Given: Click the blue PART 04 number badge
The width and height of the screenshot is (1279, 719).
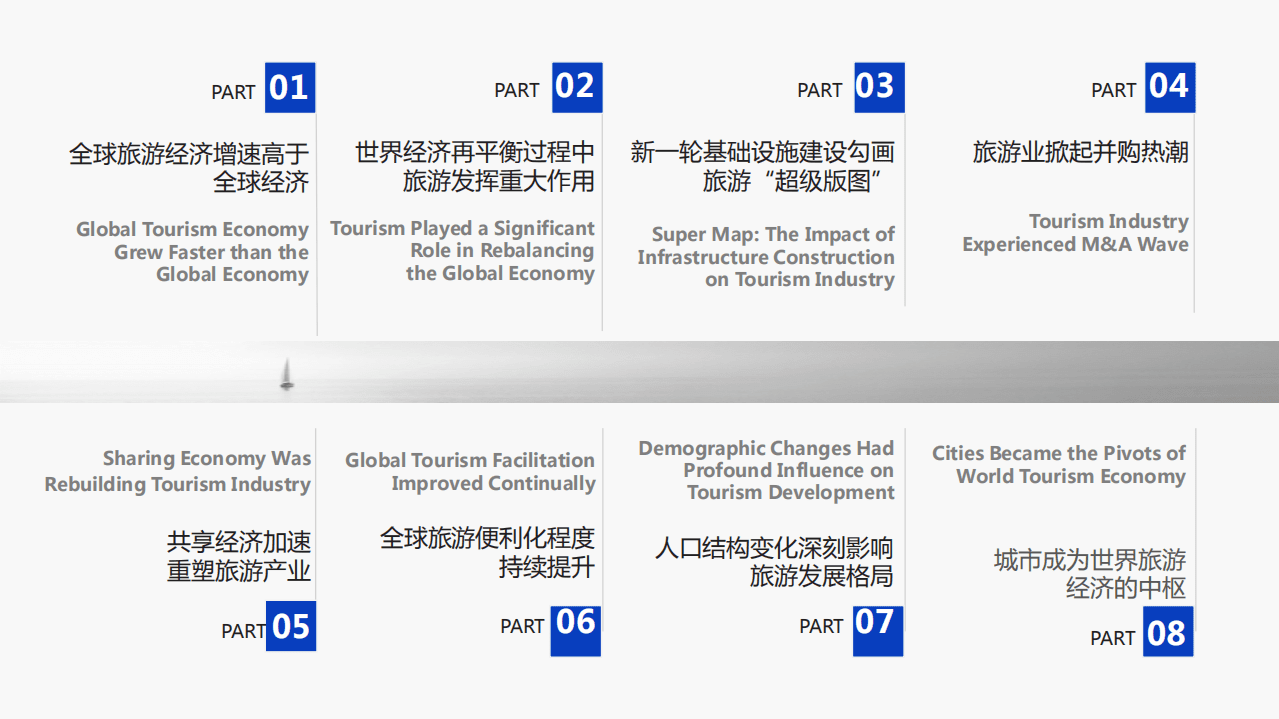Looking at the screenshot, I should point(1169,88).
